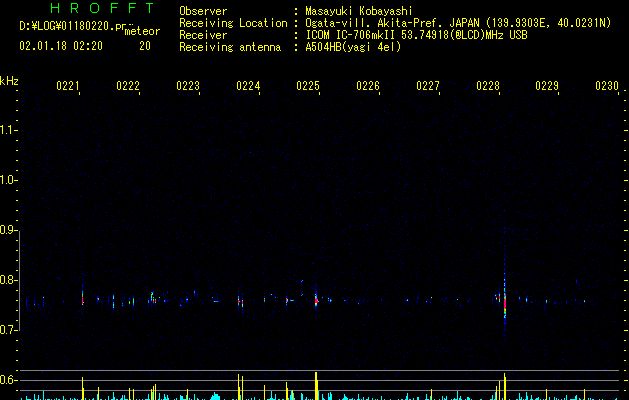Click the 1.1 kHz frequency label
The image size is (629, 400).
(8, 130)
